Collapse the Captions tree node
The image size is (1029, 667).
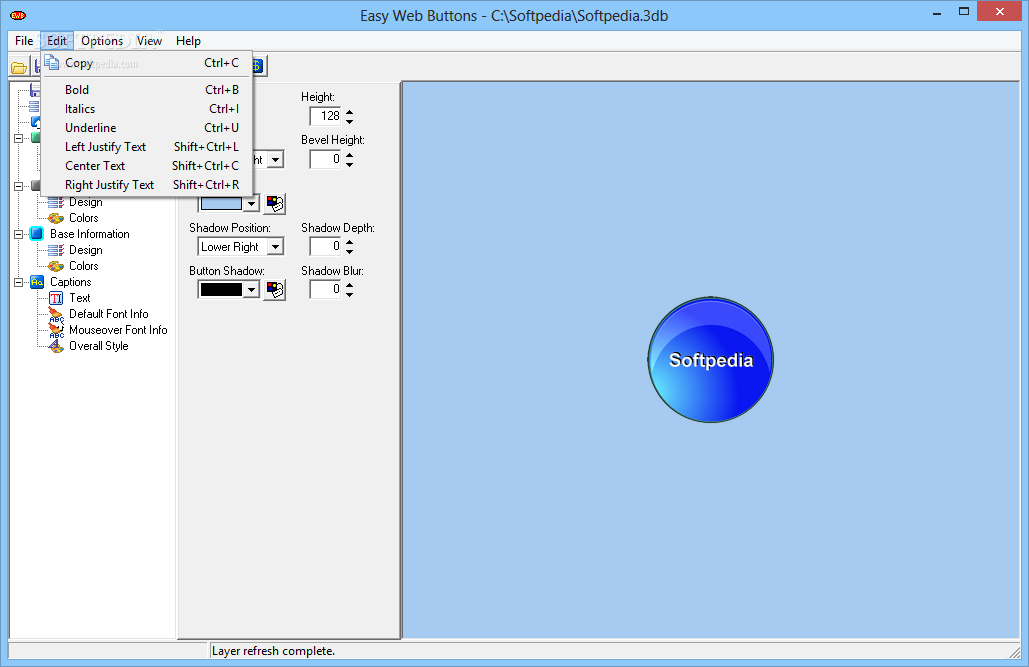18,282
